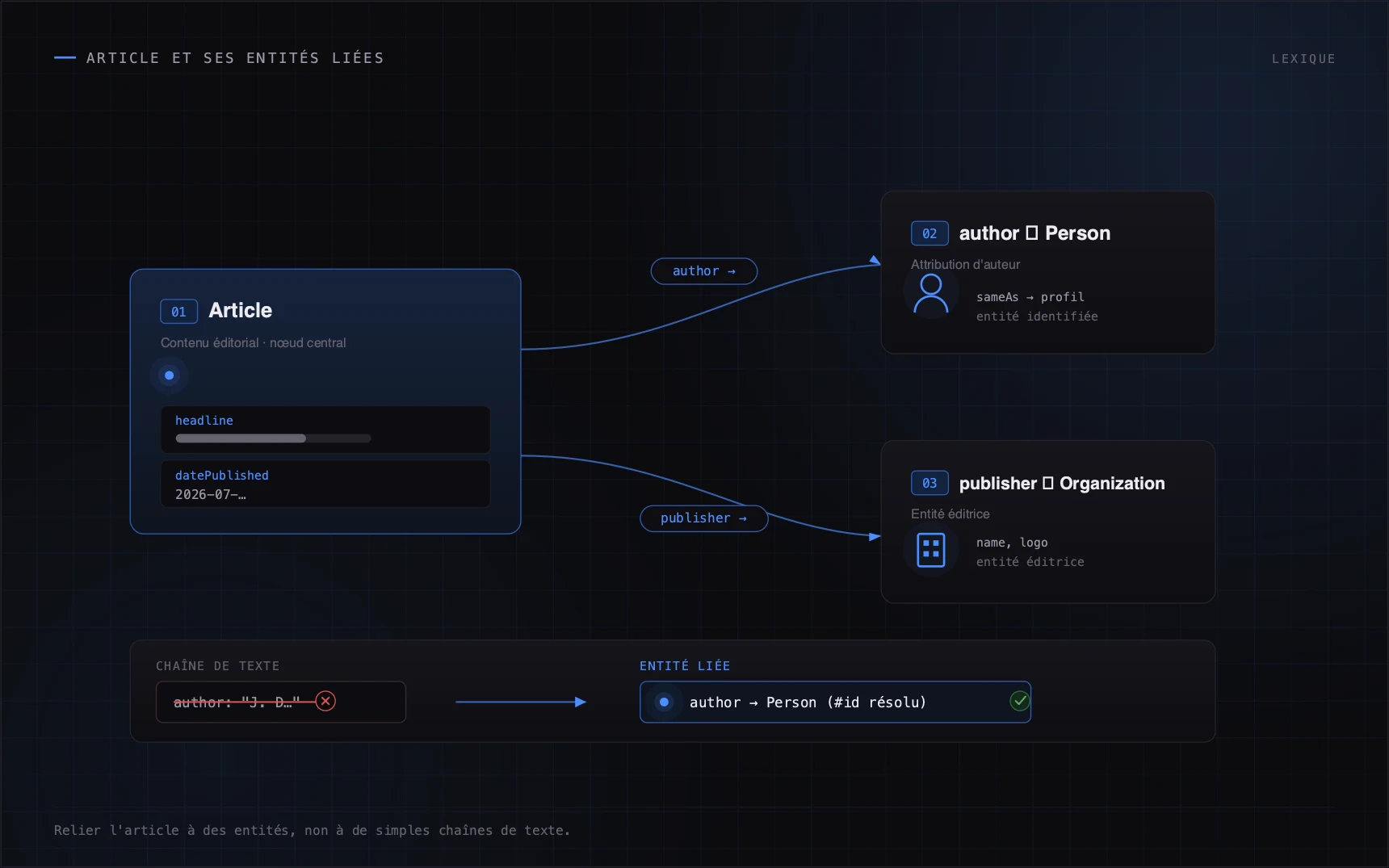Select the datePublished field in the Article card
Image resolution: width=1389 pixels, height=868 pixels.
tap(325, 484)
